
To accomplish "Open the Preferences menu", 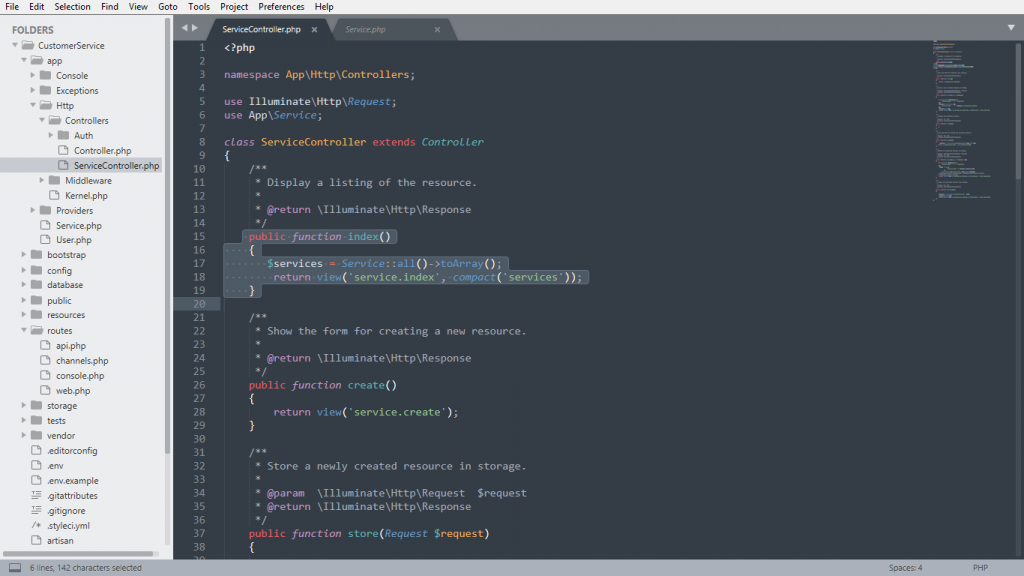I will (x=281, y=7).
